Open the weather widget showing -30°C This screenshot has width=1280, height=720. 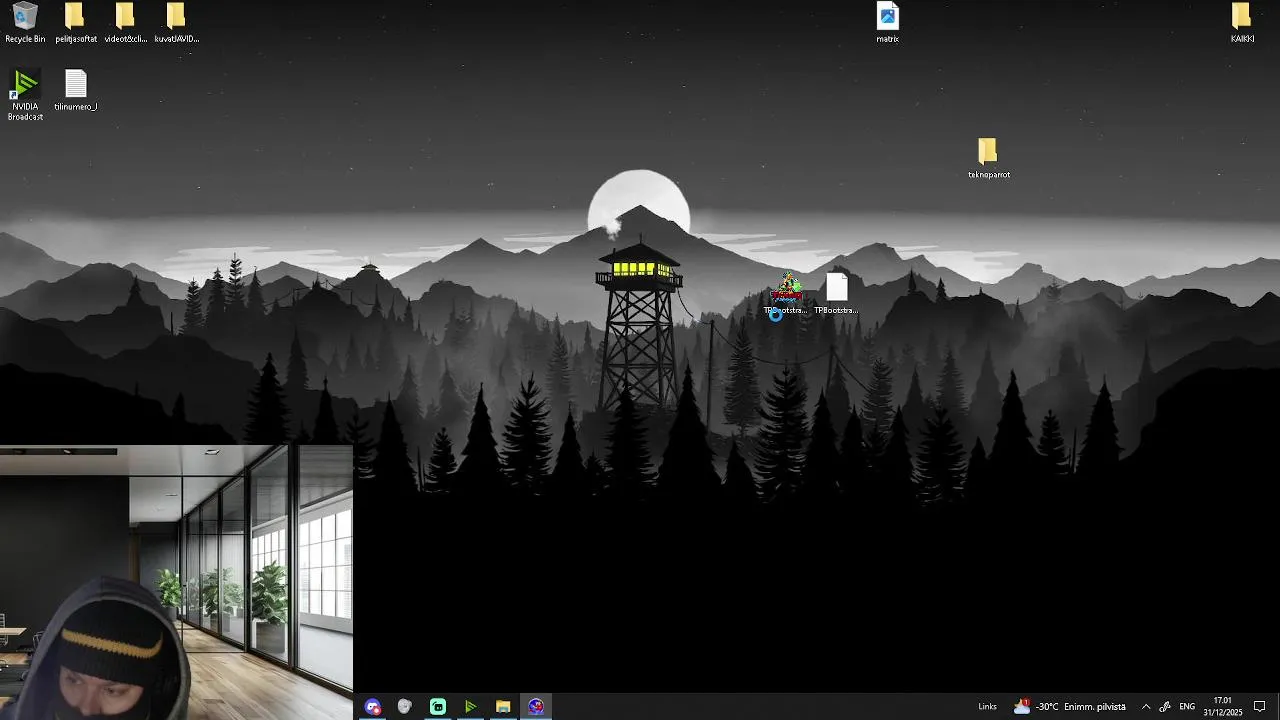(x=1069, y=706)
